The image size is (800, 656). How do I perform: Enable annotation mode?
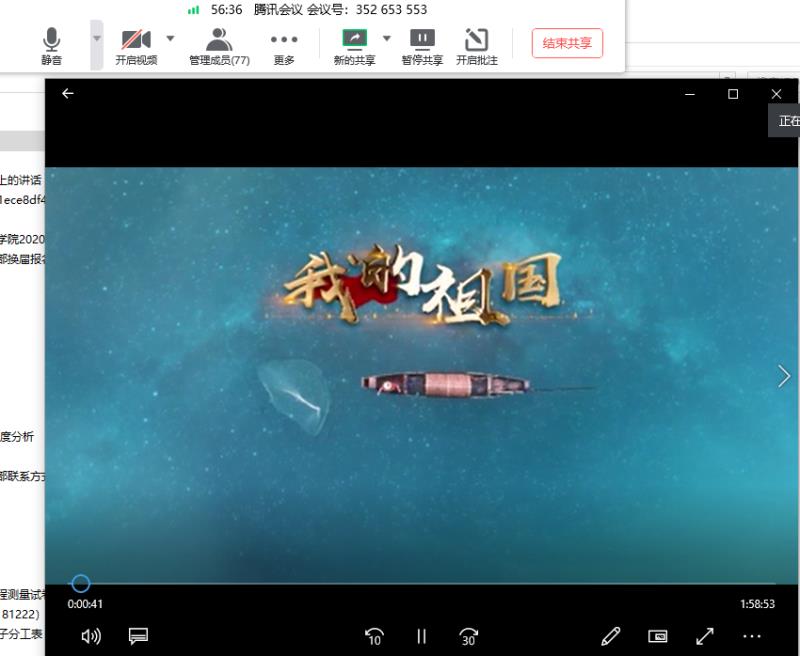coord(476,46)
